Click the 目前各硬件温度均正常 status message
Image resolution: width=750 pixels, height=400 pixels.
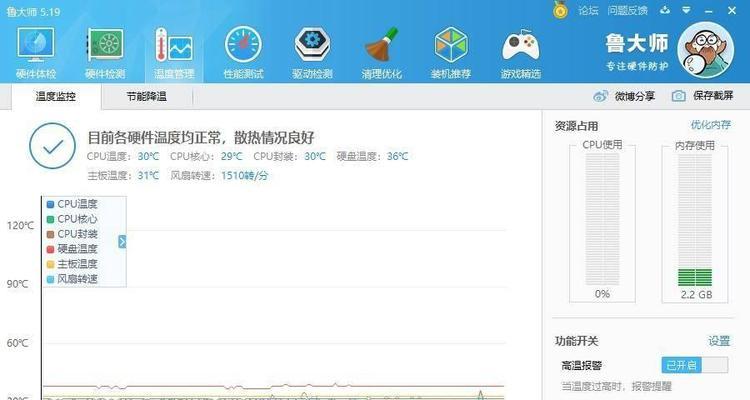201,138
